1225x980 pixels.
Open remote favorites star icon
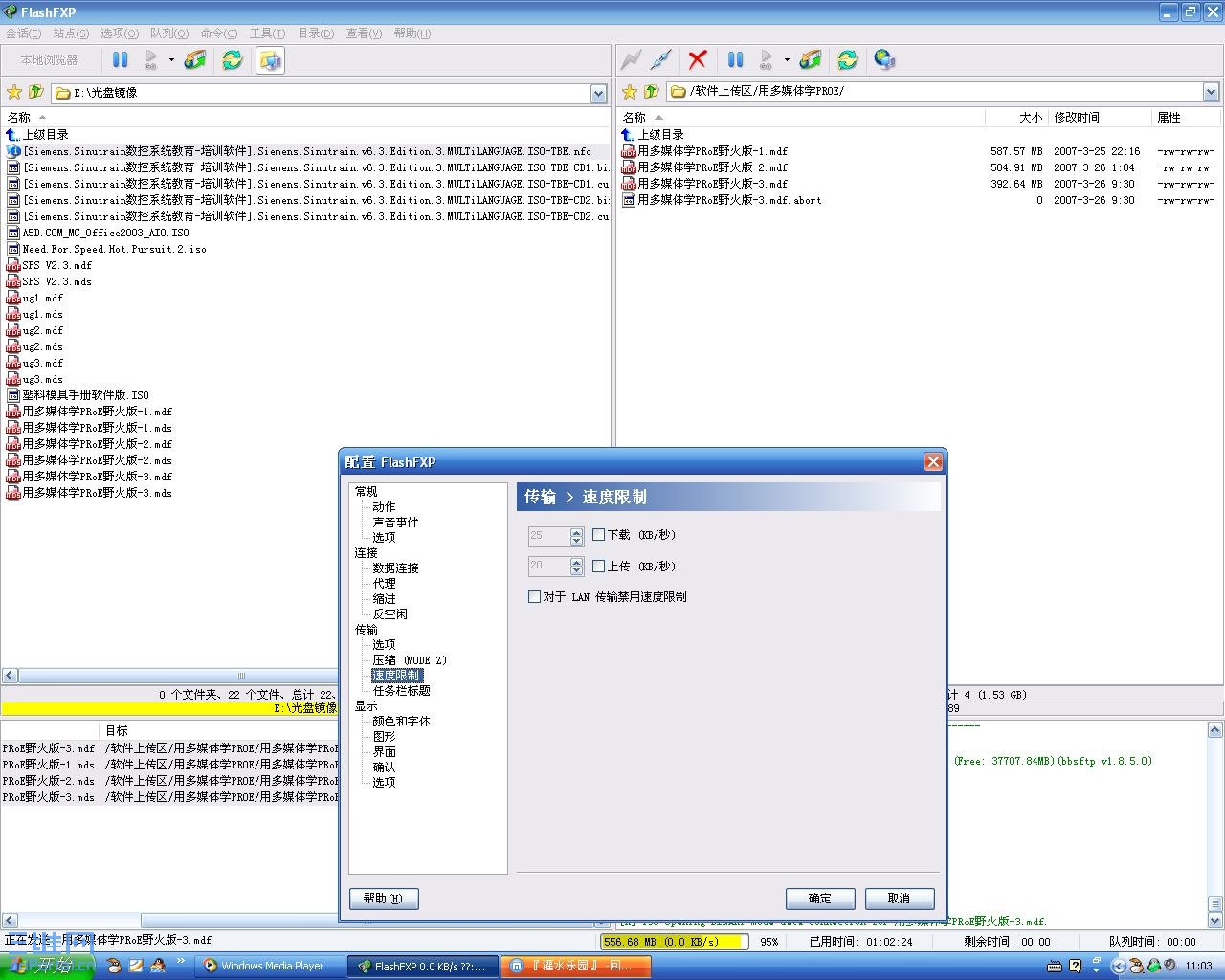[x=630, y=92]
